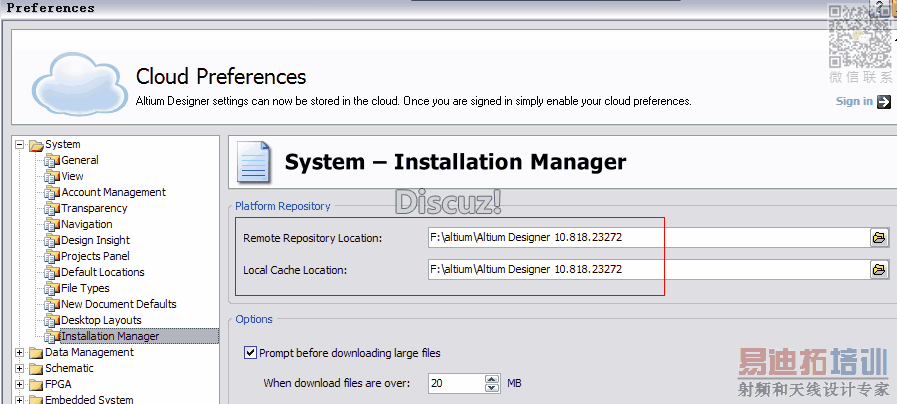Expand the FPGA tree node
The width and height of the screenshot is (897, 404).
[x=19, y=384]
